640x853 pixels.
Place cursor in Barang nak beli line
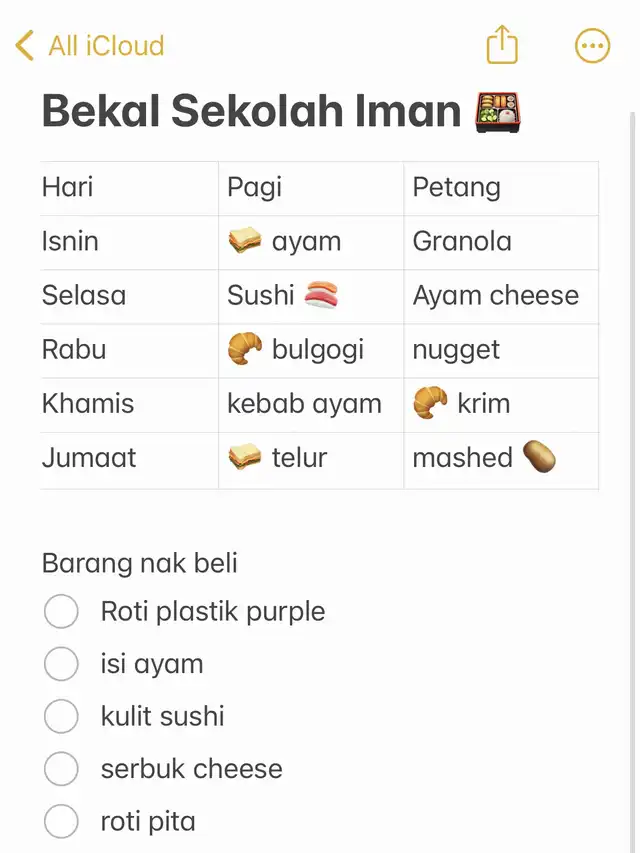140,563
